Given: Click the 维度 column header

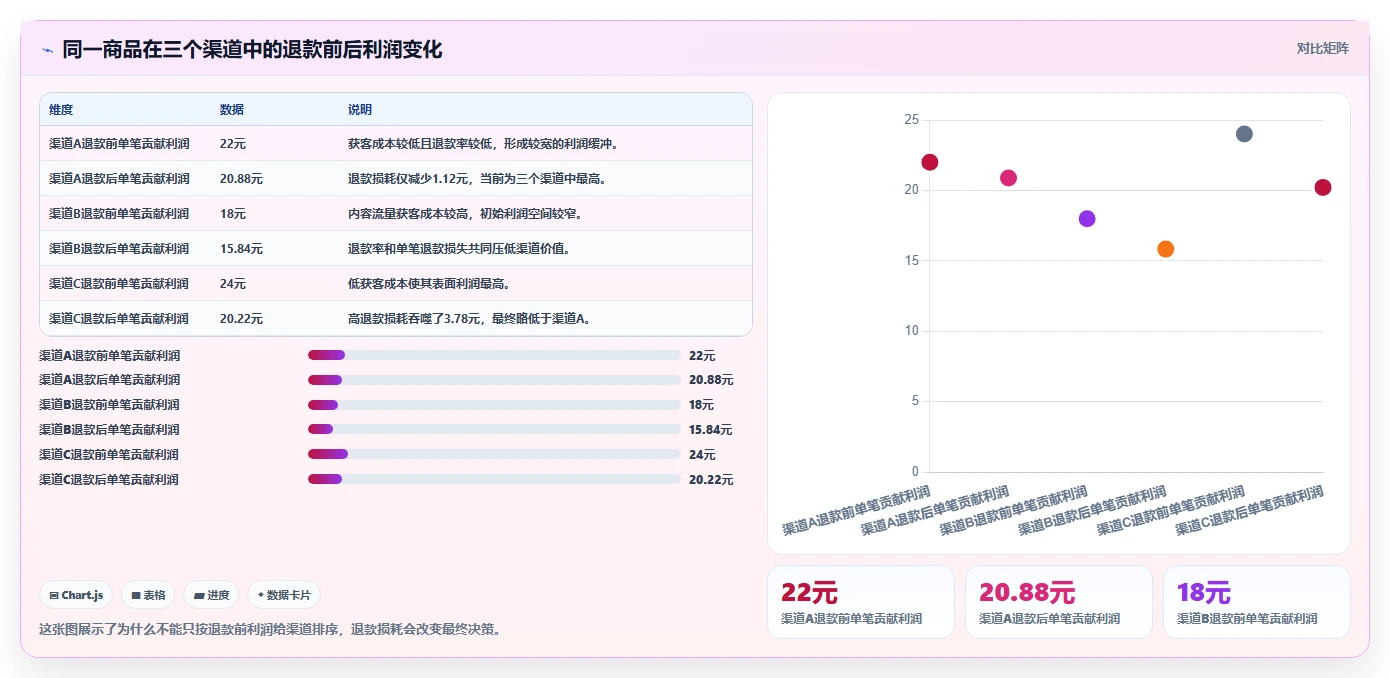Looking at the screenshot, I should click(x=61, y=110).
